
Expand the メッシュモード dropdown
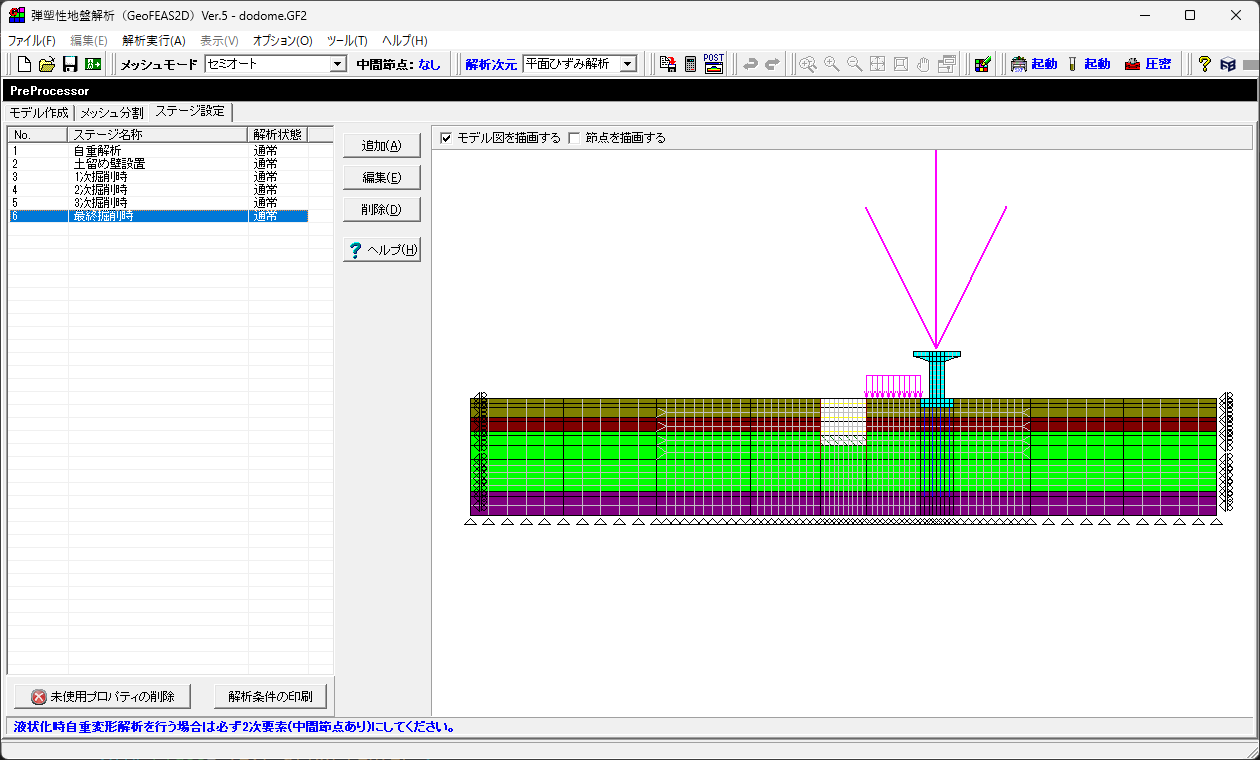(338, 64)
